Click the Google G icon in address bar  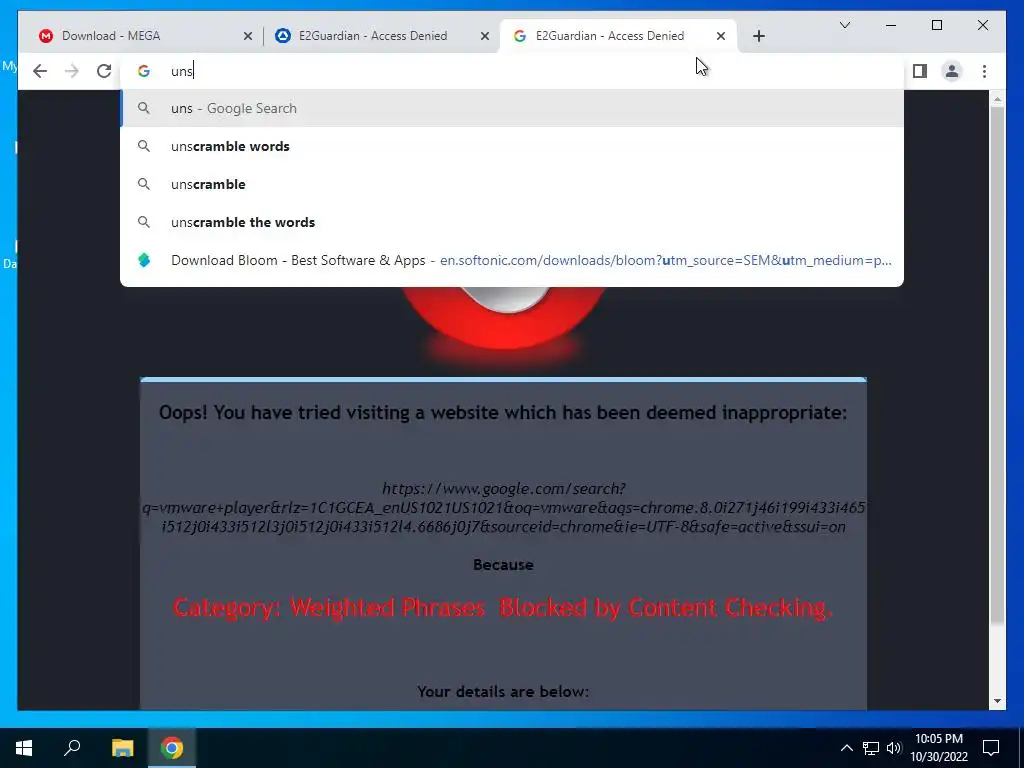[144, 71]
